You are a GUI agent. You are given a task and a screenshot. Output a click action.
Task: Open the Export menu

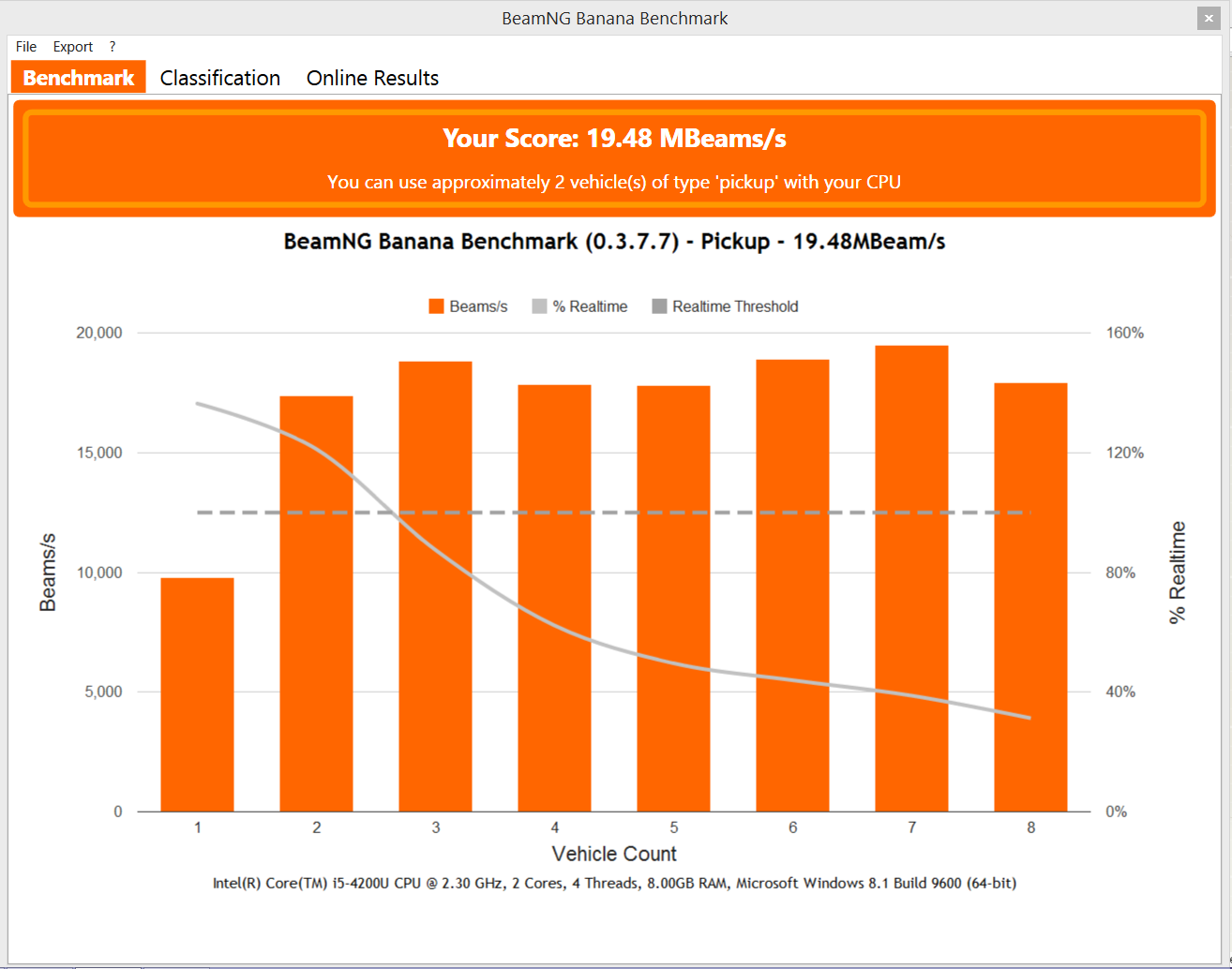[x=73, y=47]
